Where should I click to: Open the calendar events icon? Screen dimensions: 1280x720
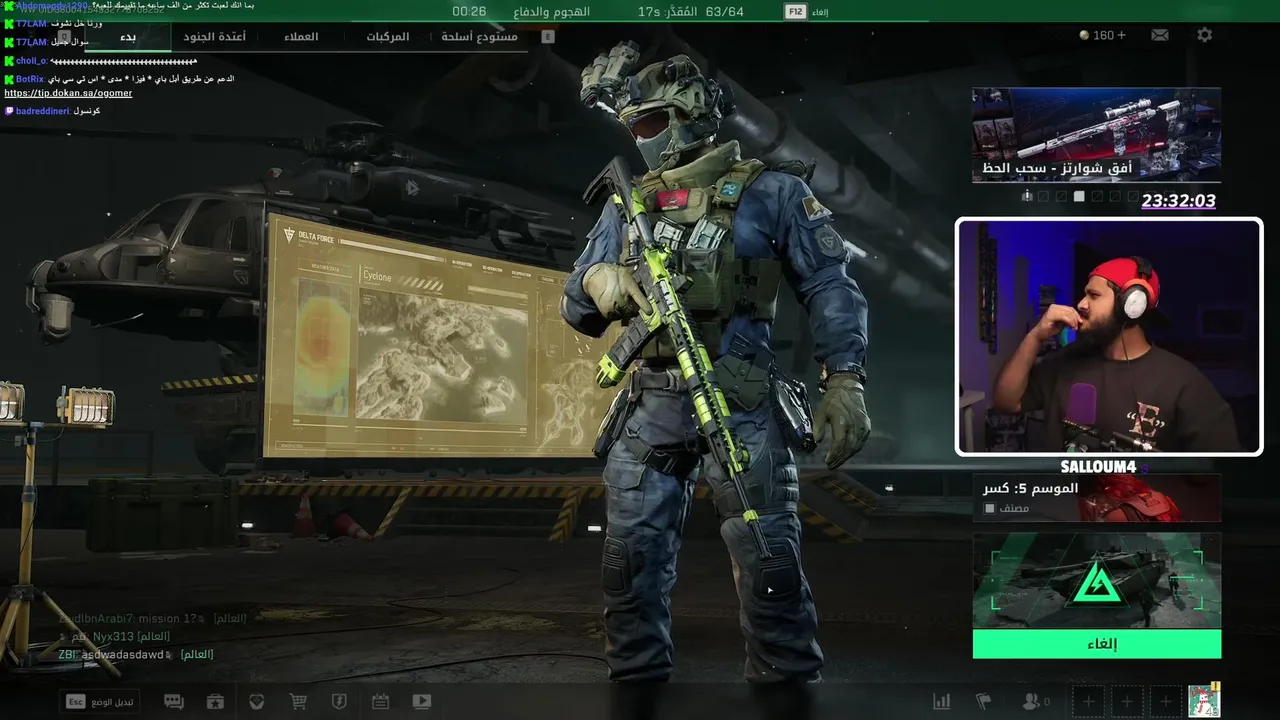380,702
